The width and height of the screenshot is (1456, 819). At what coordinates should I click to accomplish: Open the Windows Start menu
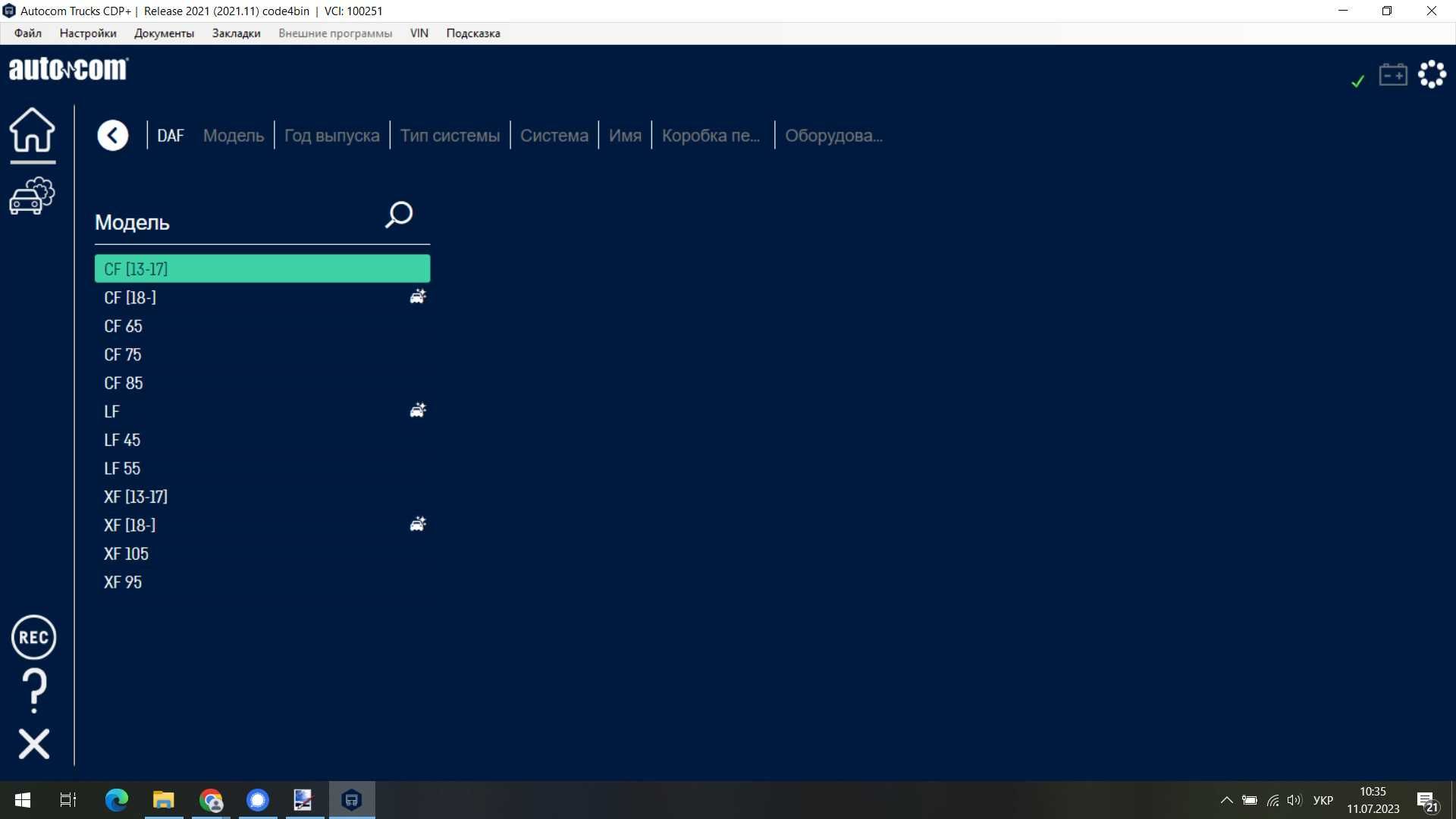(23, 800)
